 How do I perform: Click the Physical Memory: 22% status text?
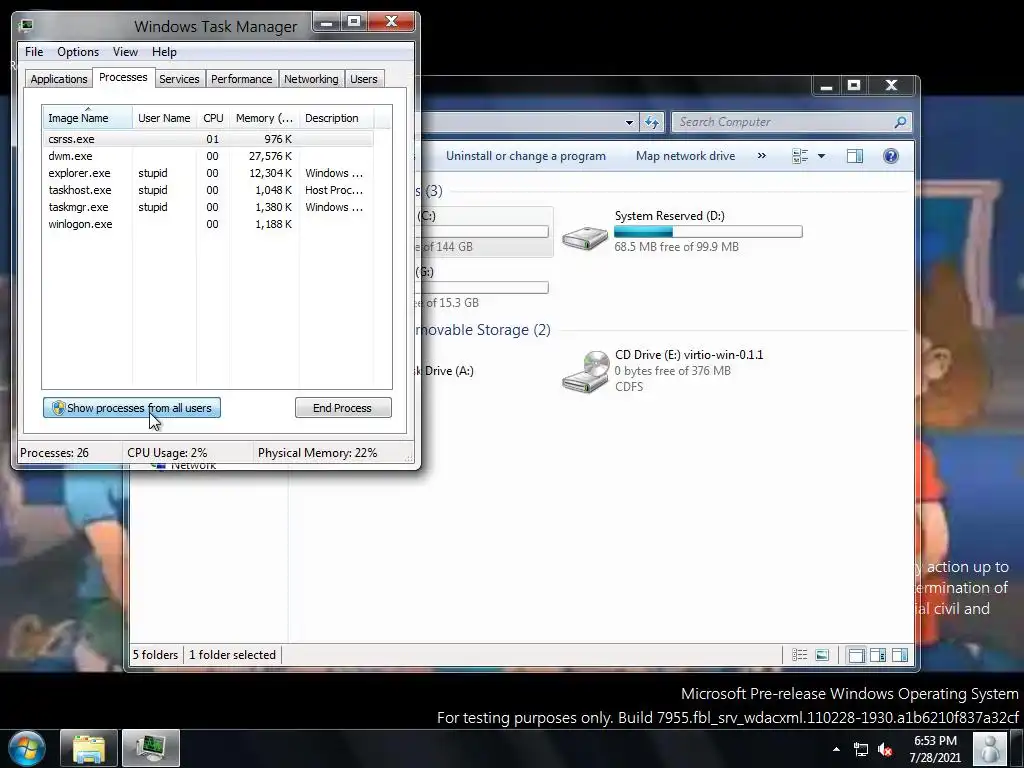click(x=317, y=453)
